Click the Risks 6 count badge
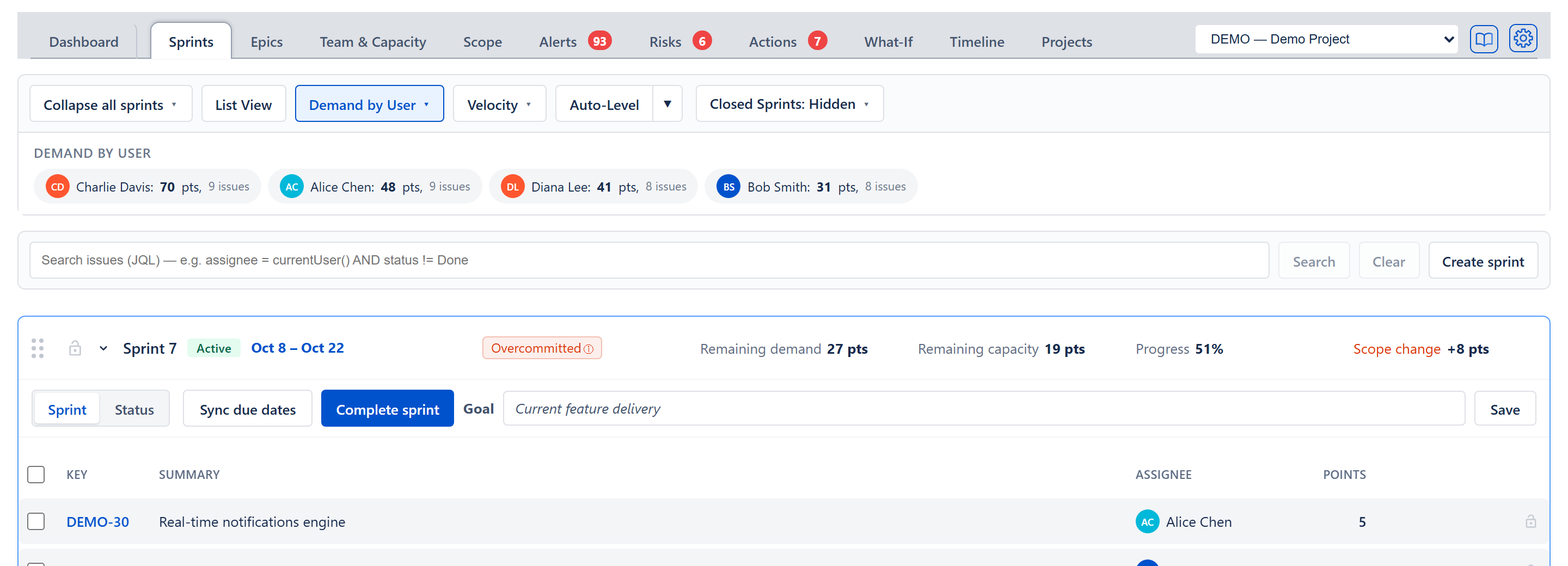This screenshot has height=566, width=1568. (x=702, y=41)
